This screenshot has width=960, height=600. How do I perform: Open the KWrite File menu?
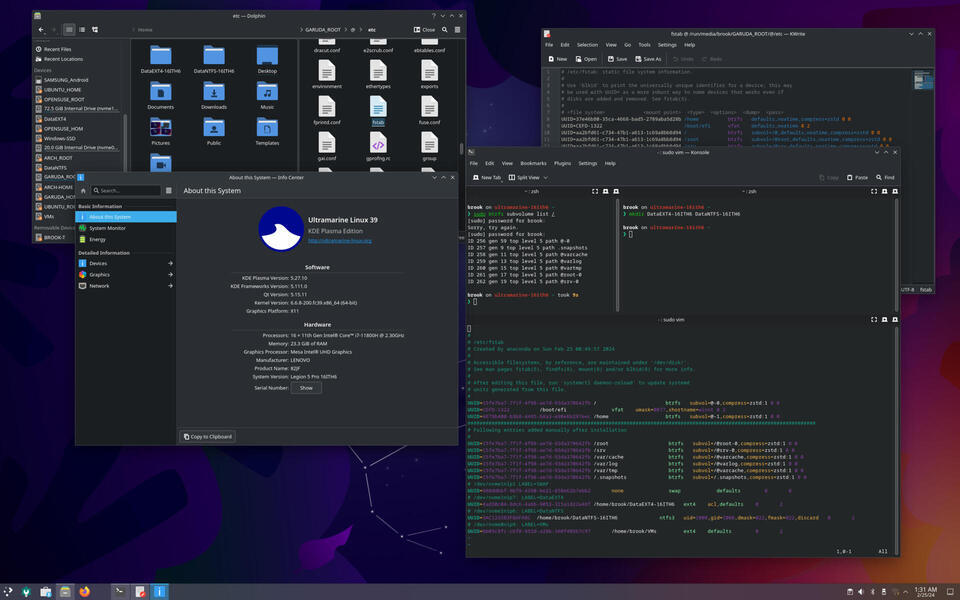(549, 45)
